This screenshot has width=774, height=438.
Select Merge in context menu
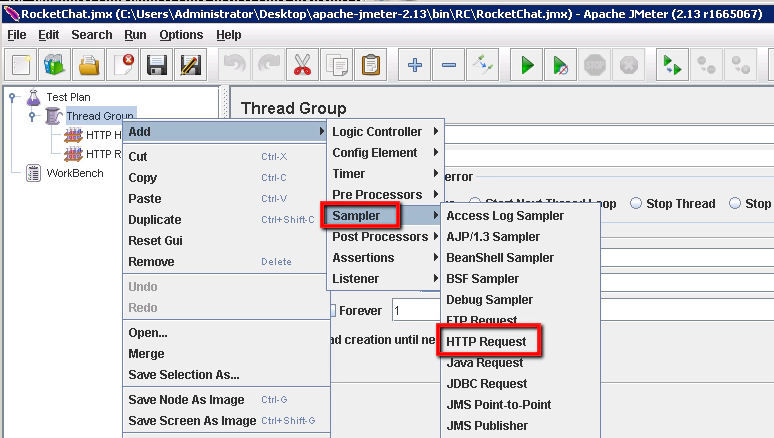tap(226, 354)
